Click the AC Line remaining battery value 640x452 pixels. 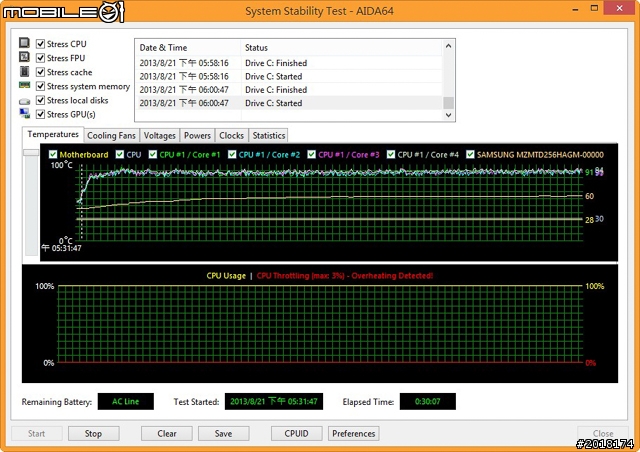coord(126,401)
